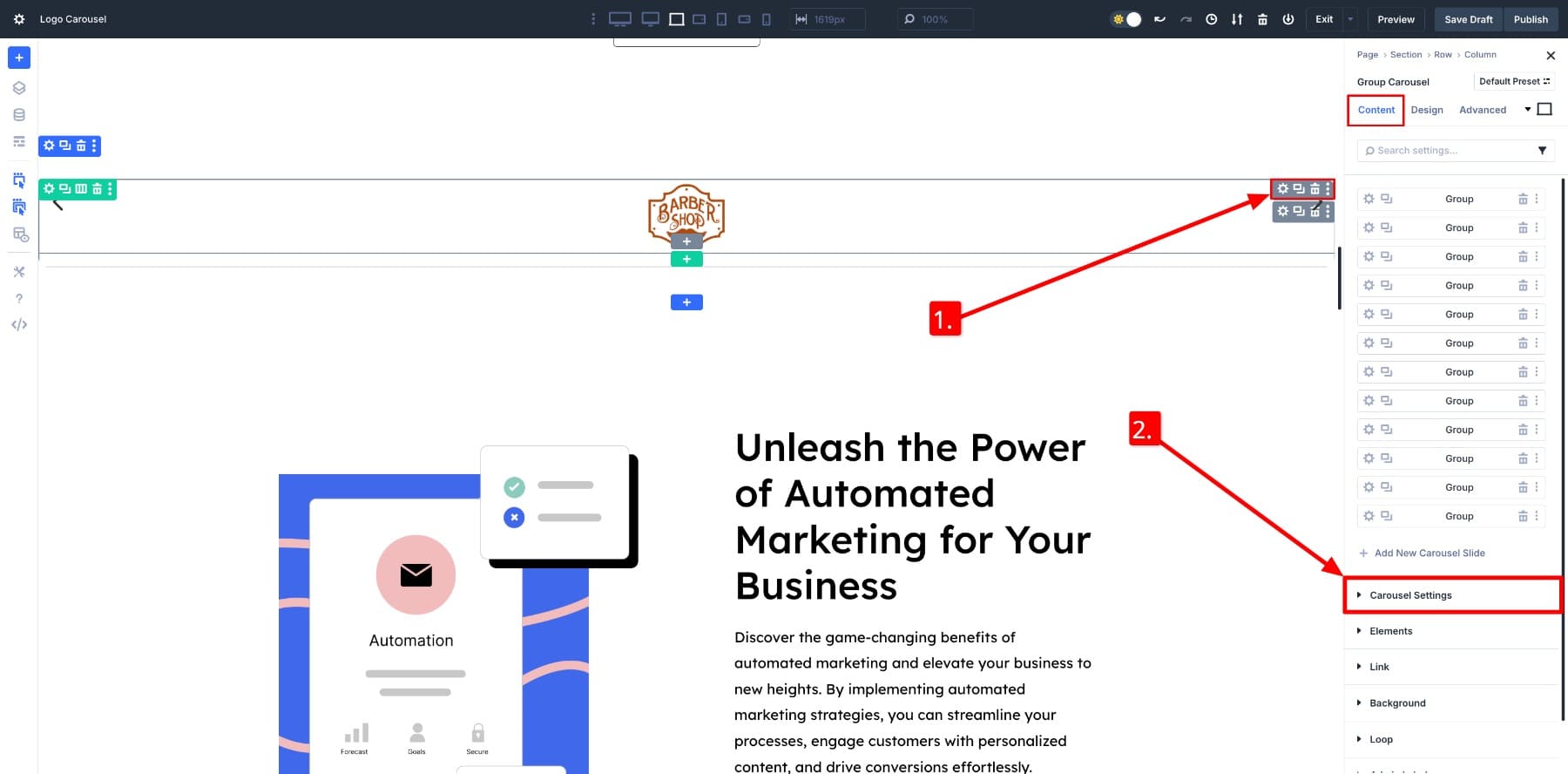This screenshot has width=1568, height=774.
Task: Open the Layers panel in left sidebar
Action: pyautogui.click(x=19, y=88)
